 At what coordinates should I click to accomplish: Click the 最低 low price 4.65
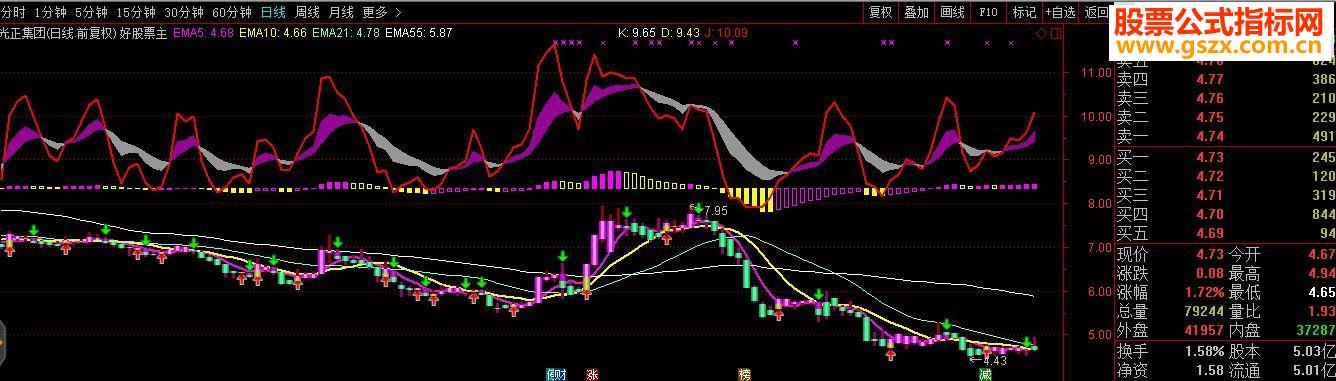pyautogui.click(x=1321, y=291)
